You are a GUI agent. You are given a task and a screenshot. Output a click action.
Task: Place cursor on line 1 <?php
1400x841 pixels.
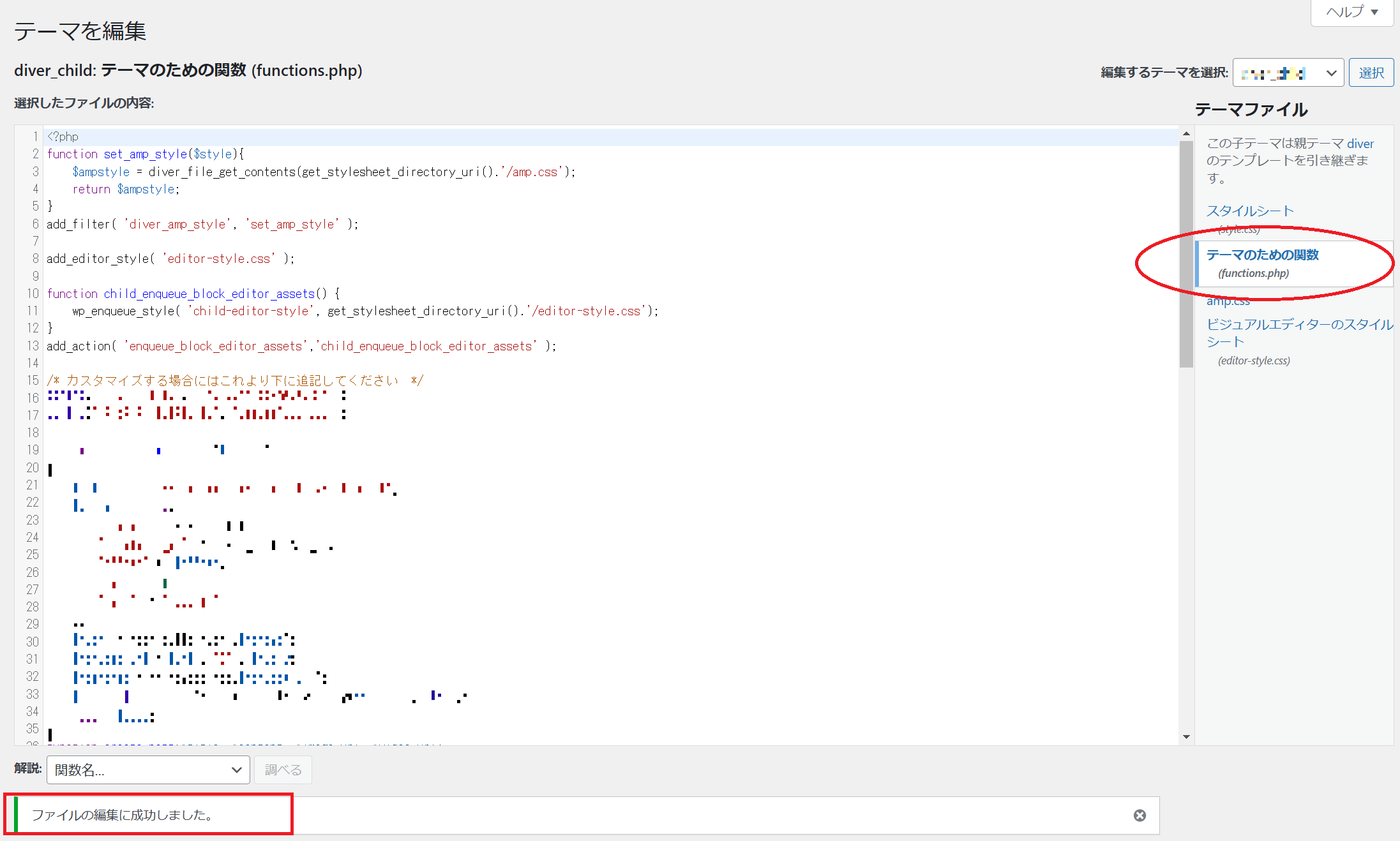pos(63,137)
